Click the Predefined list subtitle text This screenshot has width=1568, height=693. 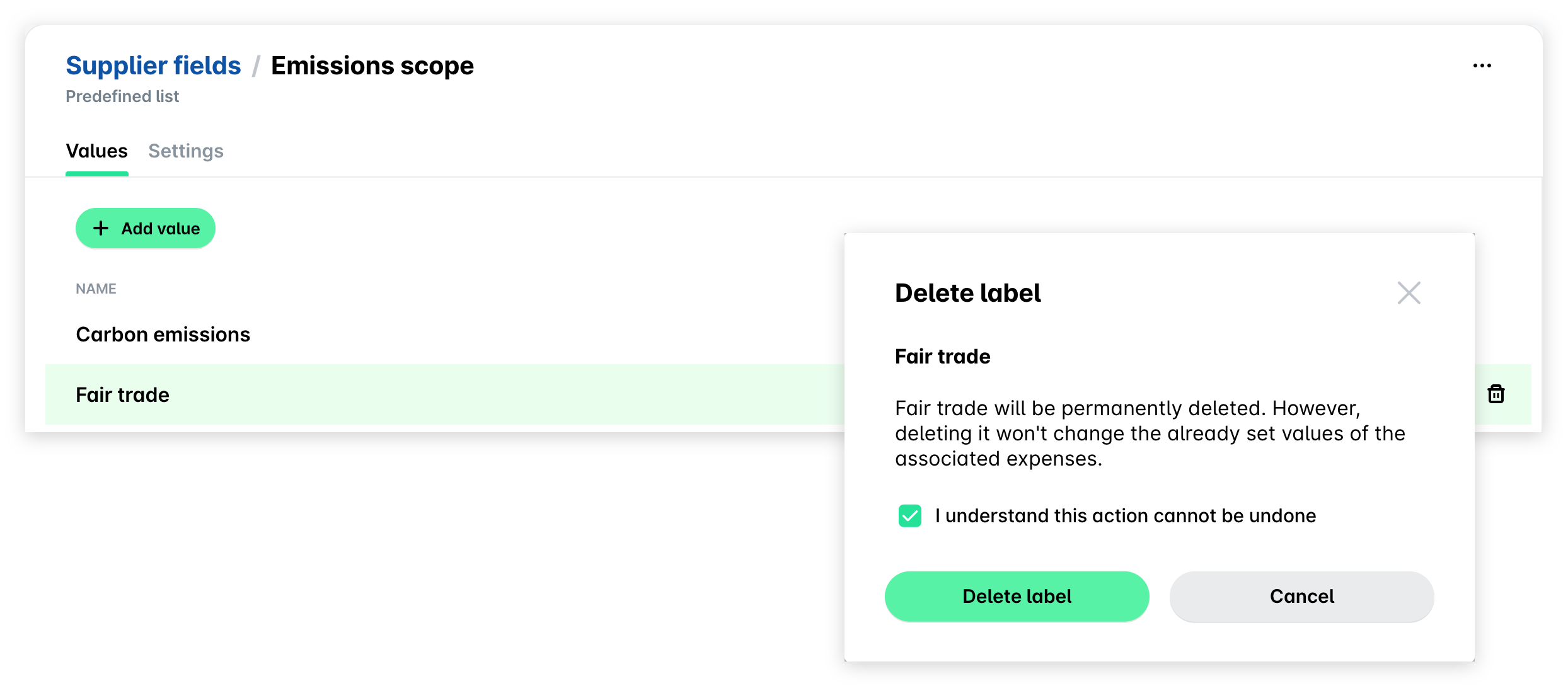(x=122, y=96)
